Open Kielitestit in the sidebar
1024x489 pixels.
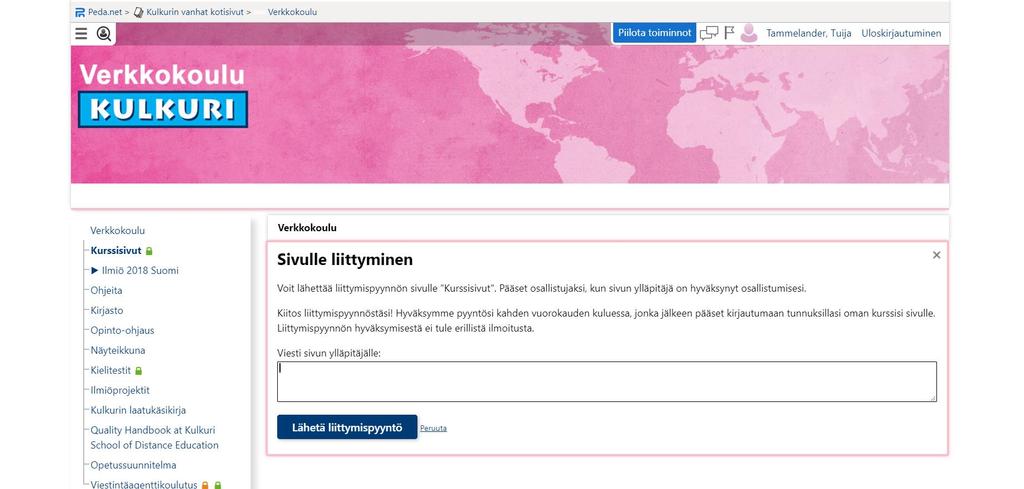(111, 371)
